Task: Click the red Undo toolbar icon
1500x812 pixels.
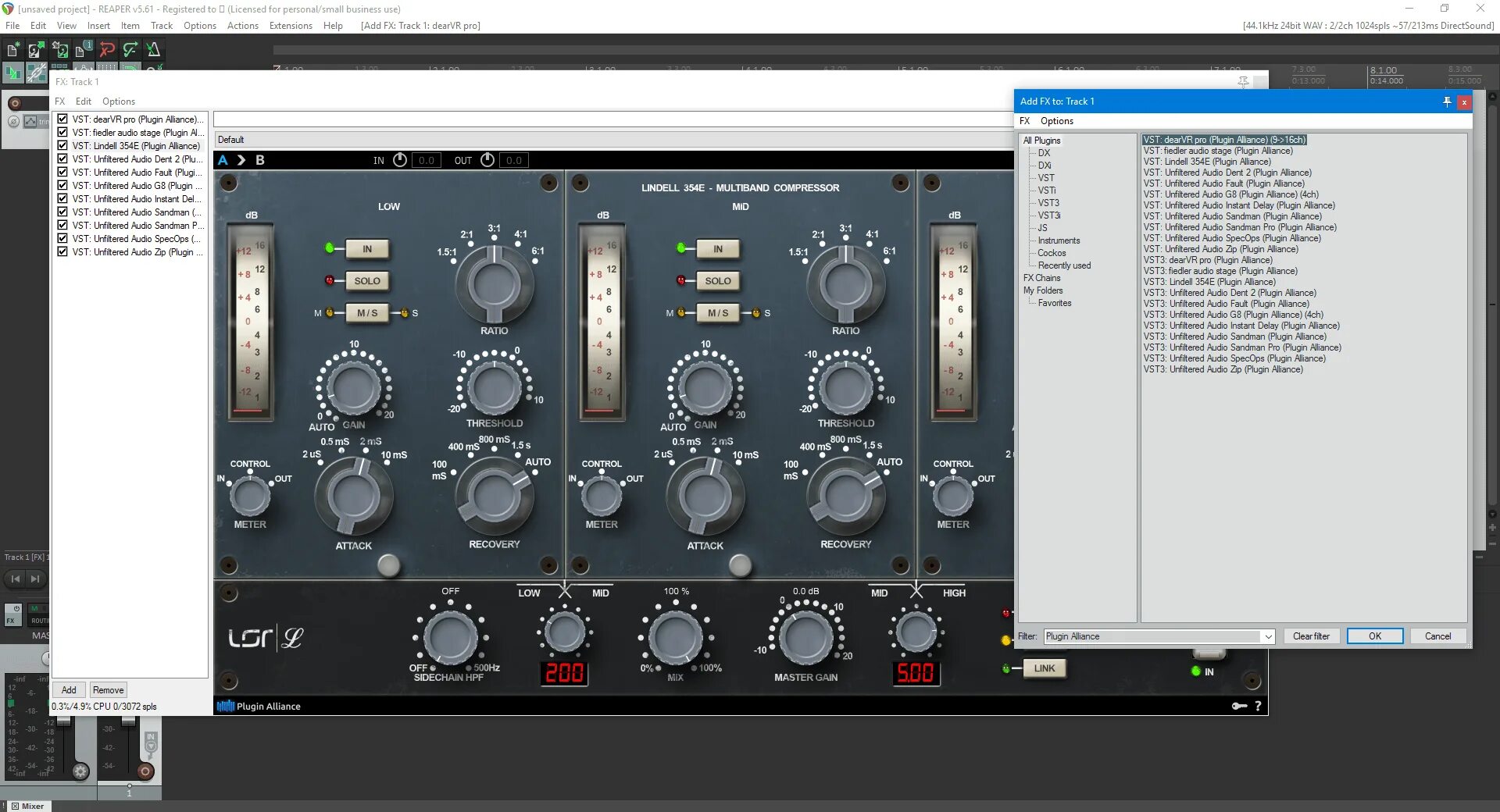Action: pyautogui.click(x=107, y=50)
